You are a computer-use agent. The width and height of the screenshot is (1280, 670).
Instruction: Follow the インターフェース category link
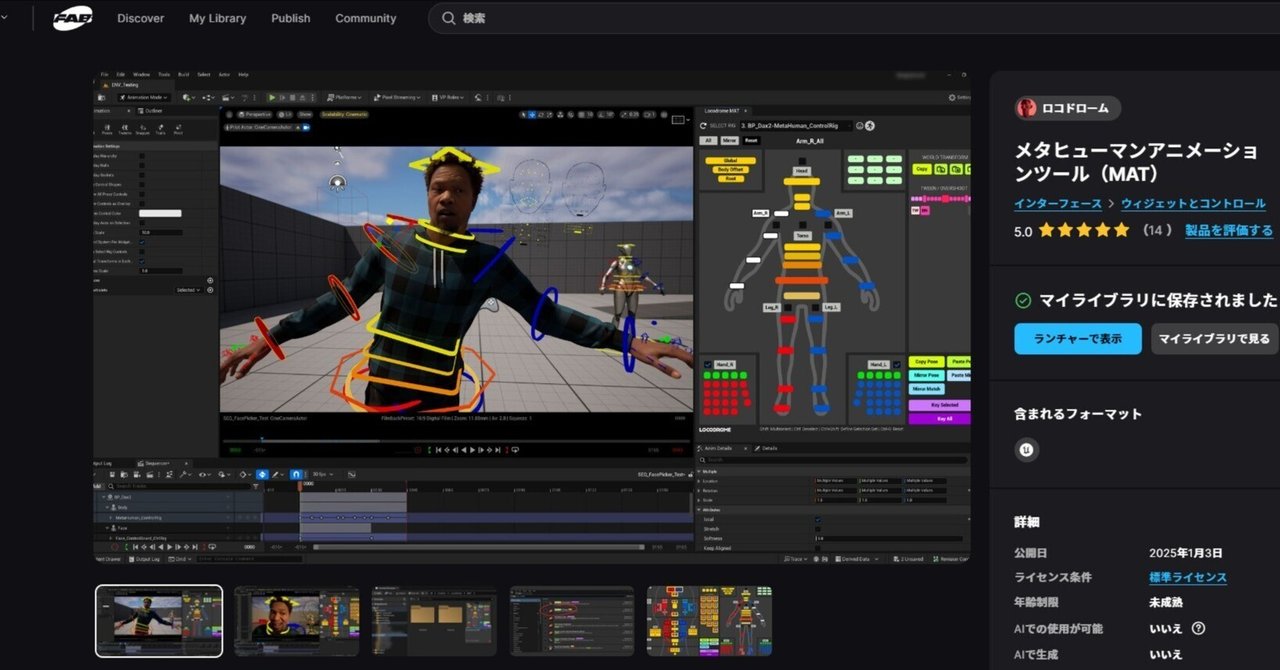(1058, 204)
